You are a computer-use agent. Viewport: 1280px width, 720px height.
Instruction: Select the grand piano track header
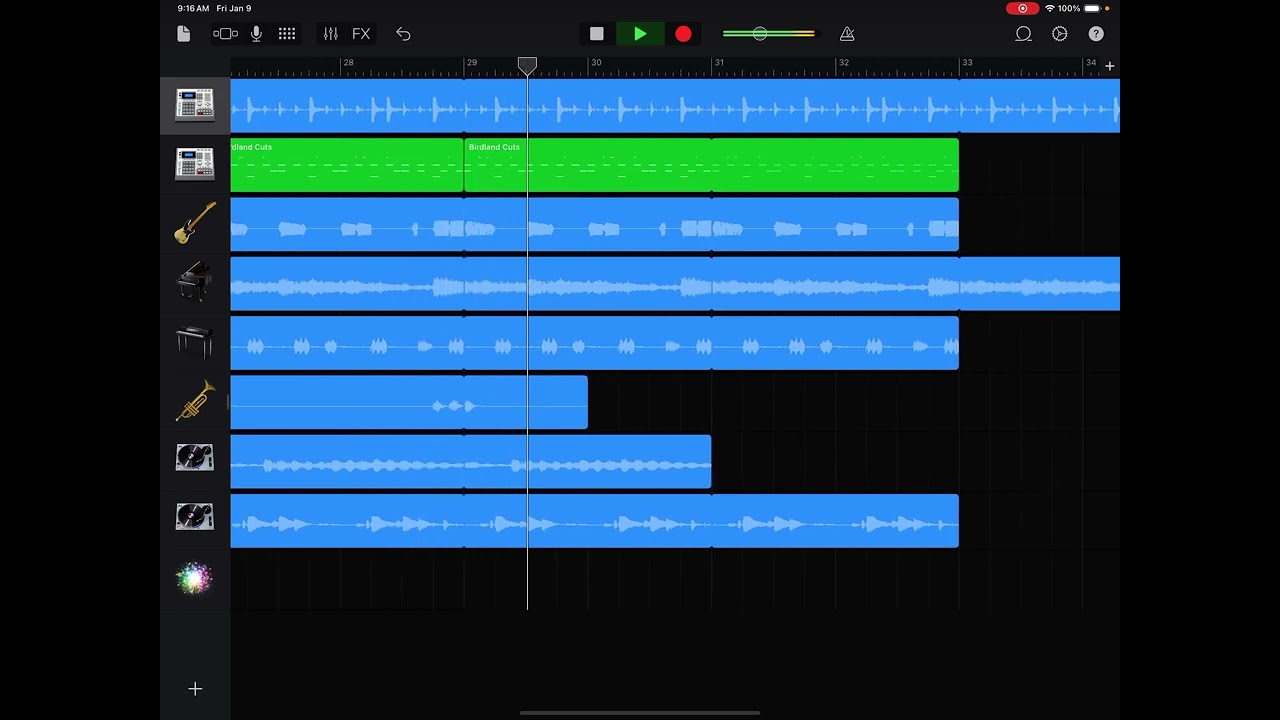(195, 282)
